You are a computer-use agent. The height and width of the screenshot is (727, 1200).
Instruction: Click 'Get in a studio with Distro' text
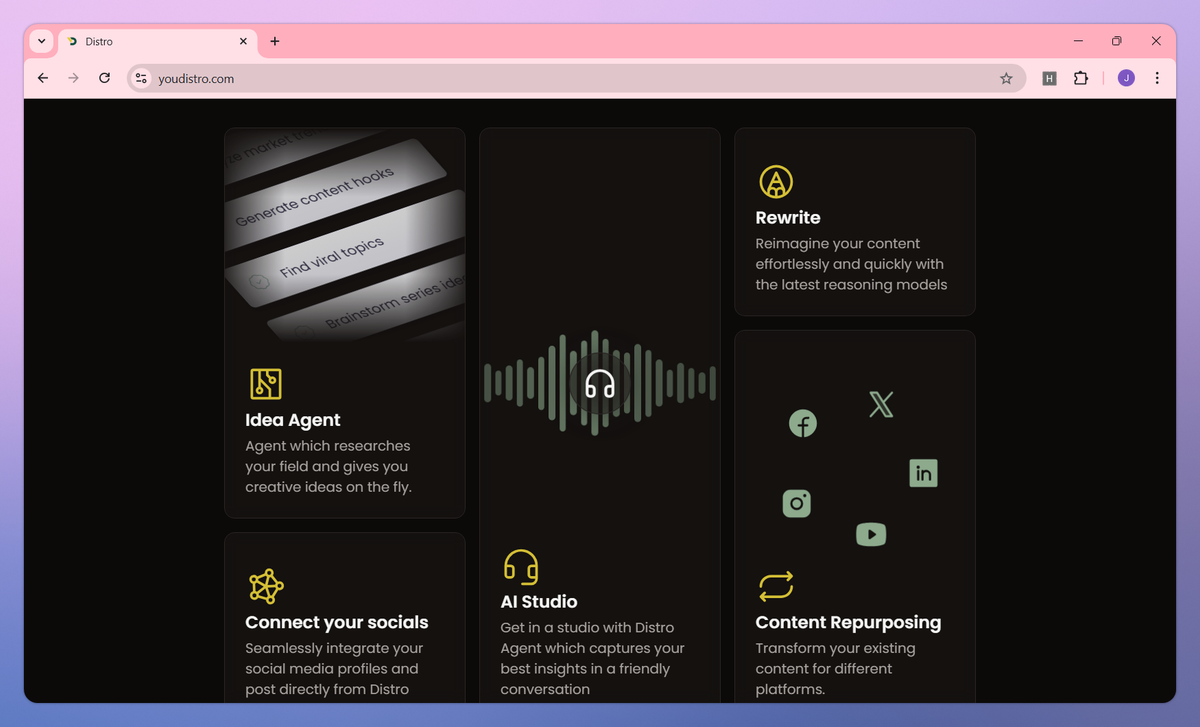592,658
